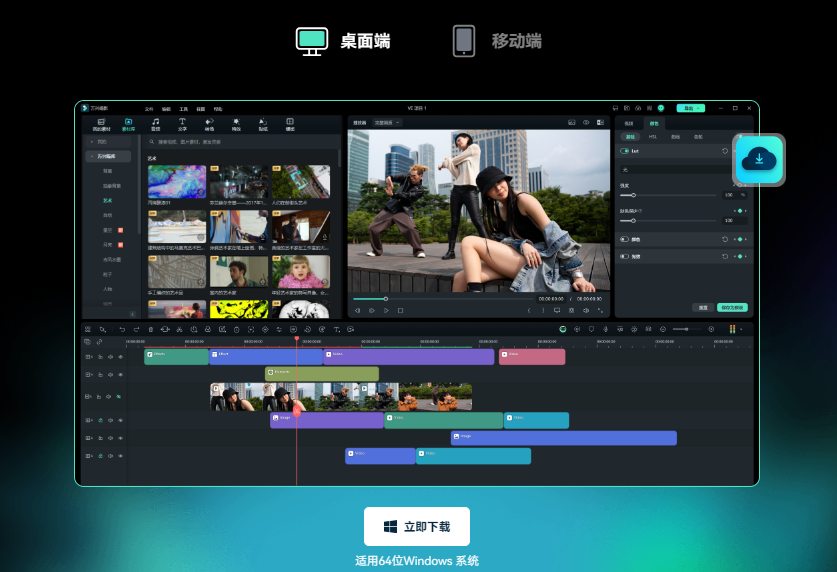Click the mark-in brace icon in player
The height and width of the screenshot is (572, 837).
coord(528,310)
